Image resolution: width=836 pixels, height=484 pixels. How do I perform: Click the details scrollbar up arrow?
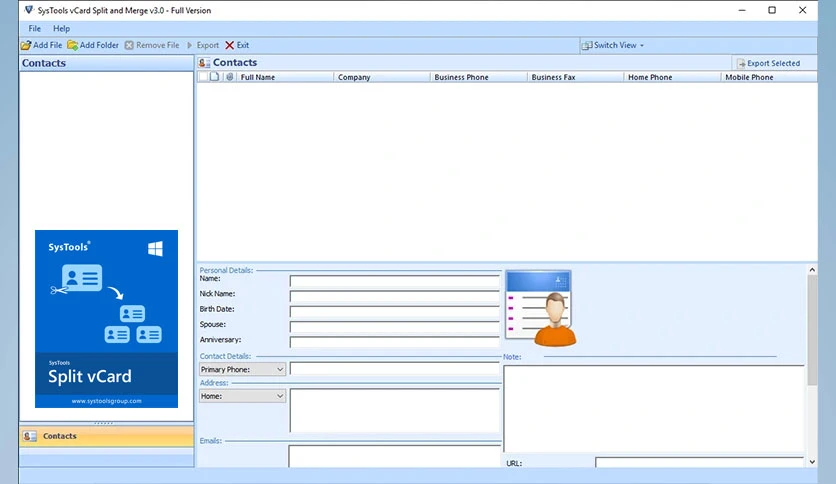812,270
